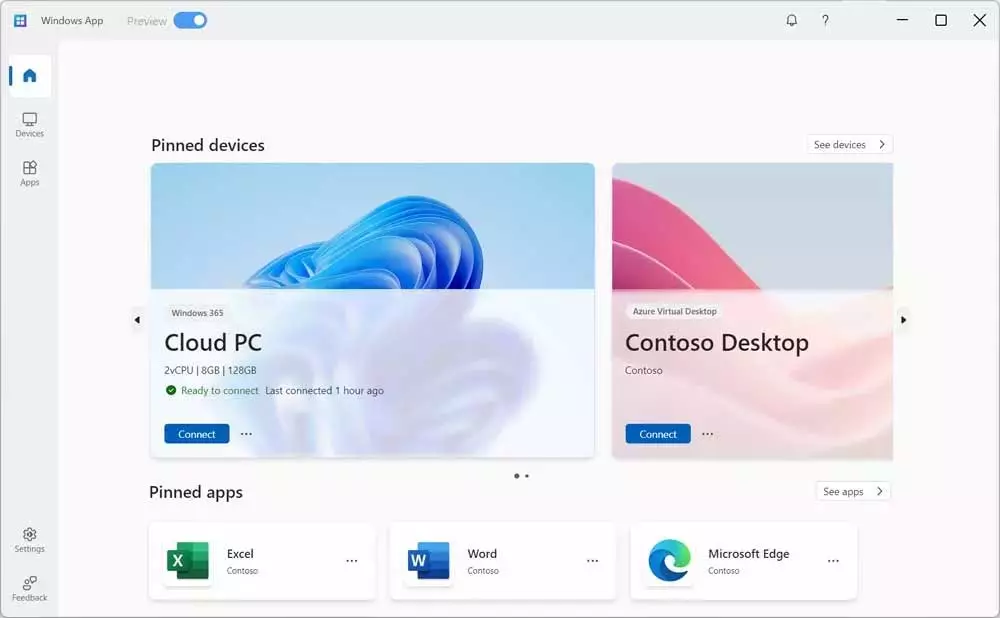This screenshot has width=1000, height=618.
Task: Open more options for Contoso Desktop
Action: coord(707,434)
